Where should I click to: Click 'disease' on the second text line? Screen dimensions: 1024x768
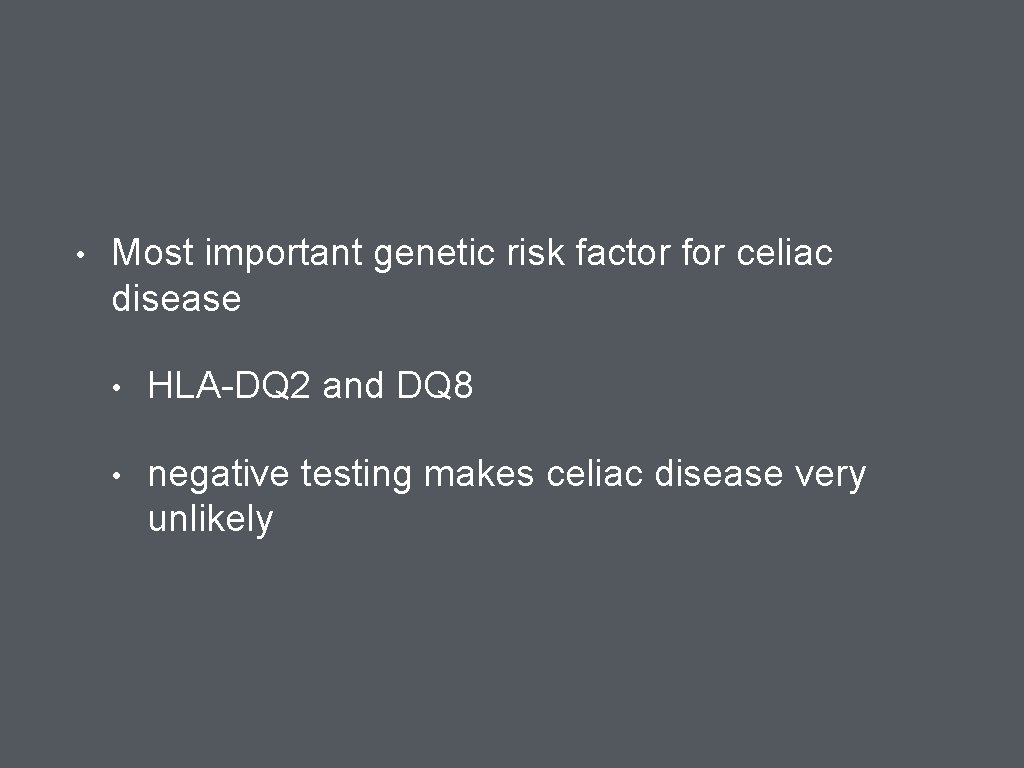coord(176,298)
